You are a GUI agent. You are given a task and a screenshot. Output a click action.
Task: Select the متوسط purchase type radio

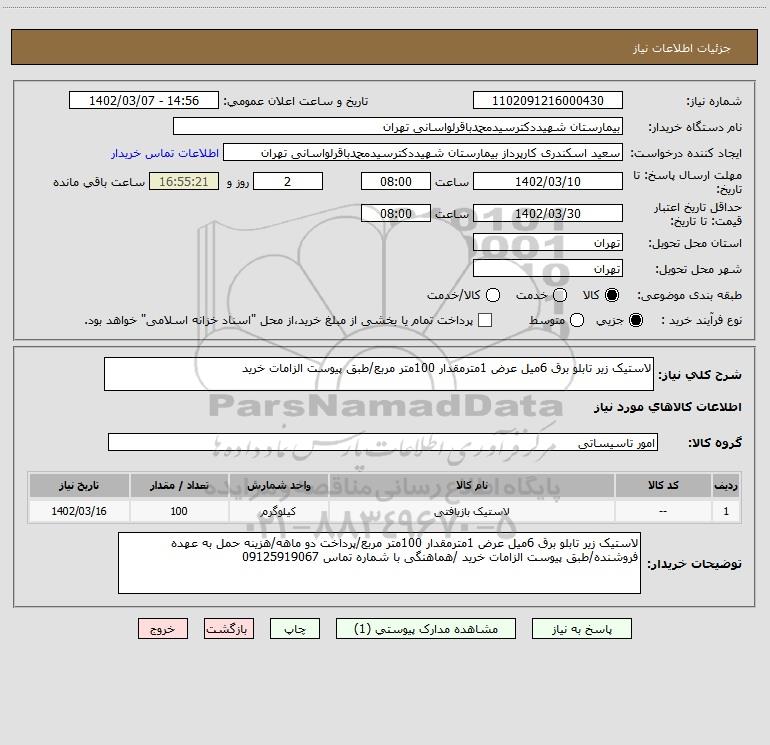(x=577, y=320)
